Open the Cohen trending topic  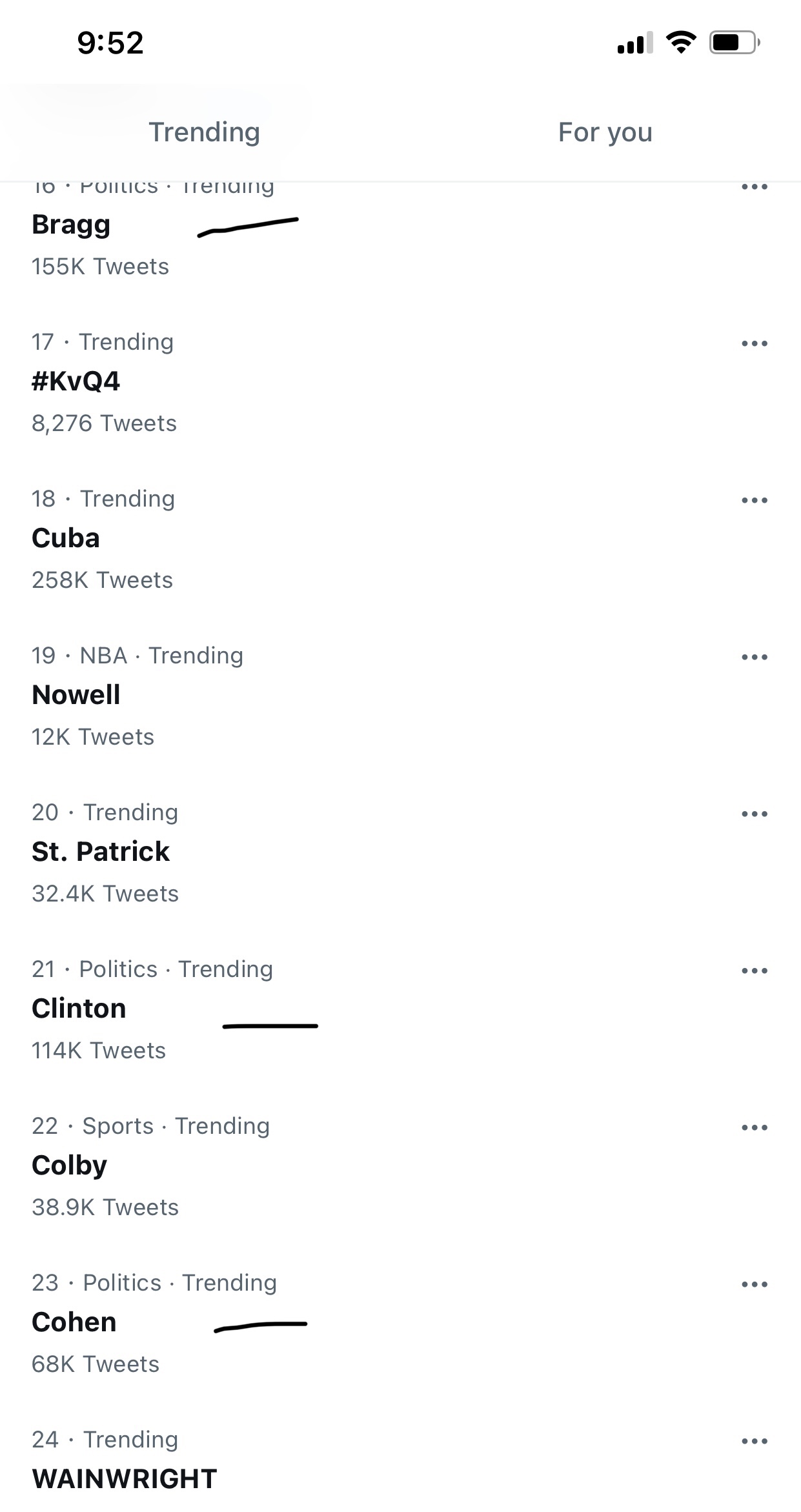(x=400, y=1323)
